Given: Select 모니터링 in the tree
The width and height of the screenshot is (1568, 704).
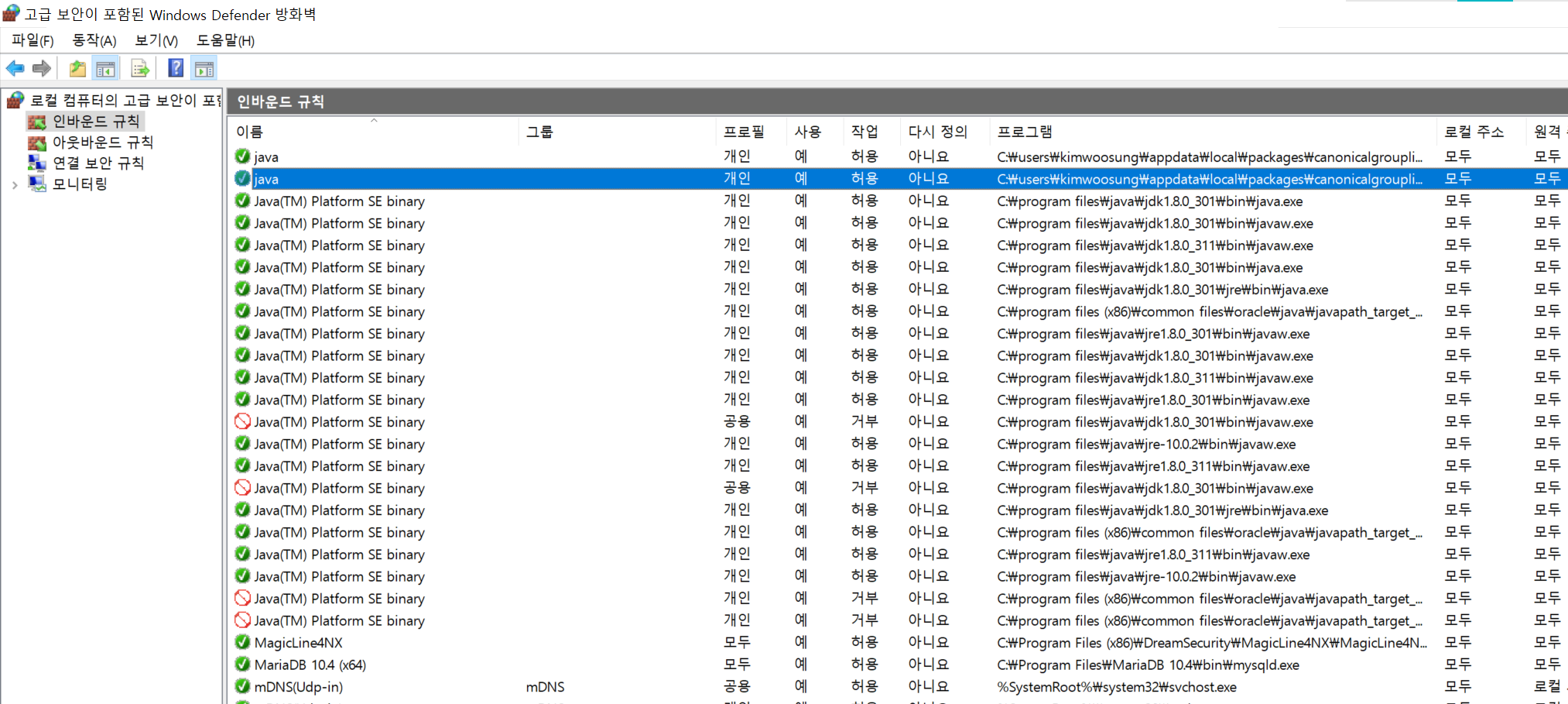Looking at the screenshot, I should (x=80, y=184).
